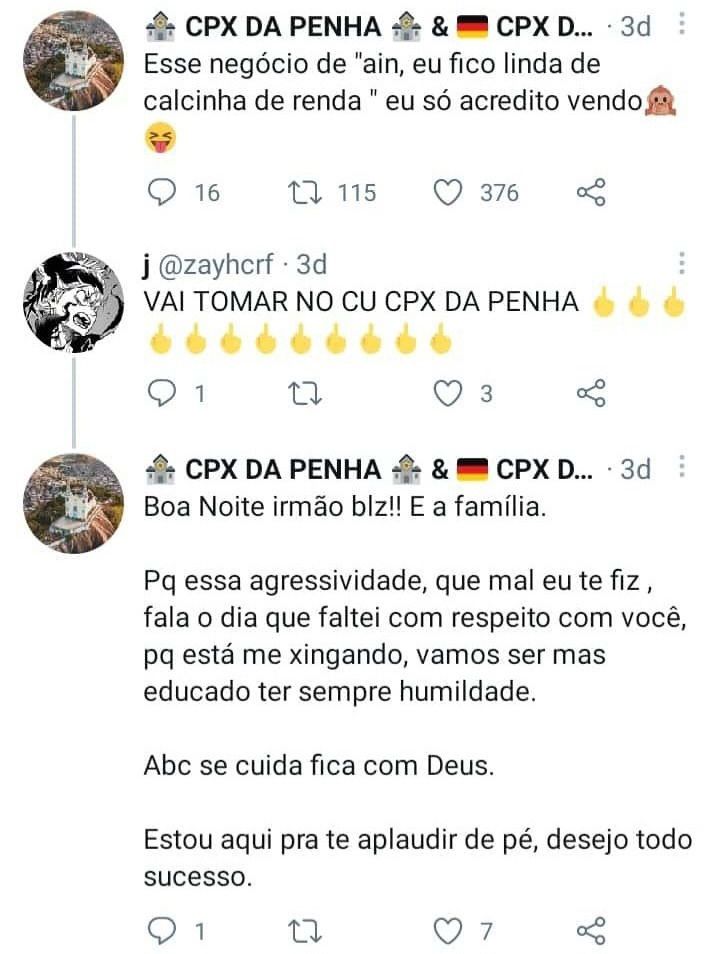Open more options on @zayhcrf's tweet

(682, 263)
